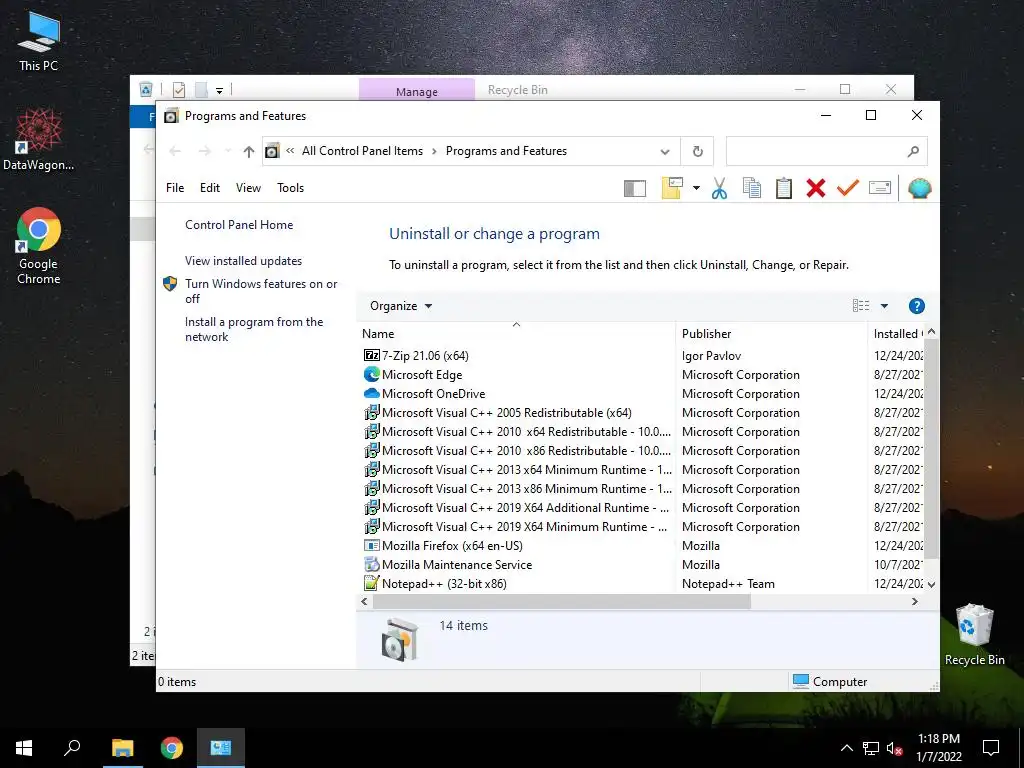Click the preview pane toolbar icon
Screen dimensions: 1024x768
pyautogui.click(x=635, y=189)
